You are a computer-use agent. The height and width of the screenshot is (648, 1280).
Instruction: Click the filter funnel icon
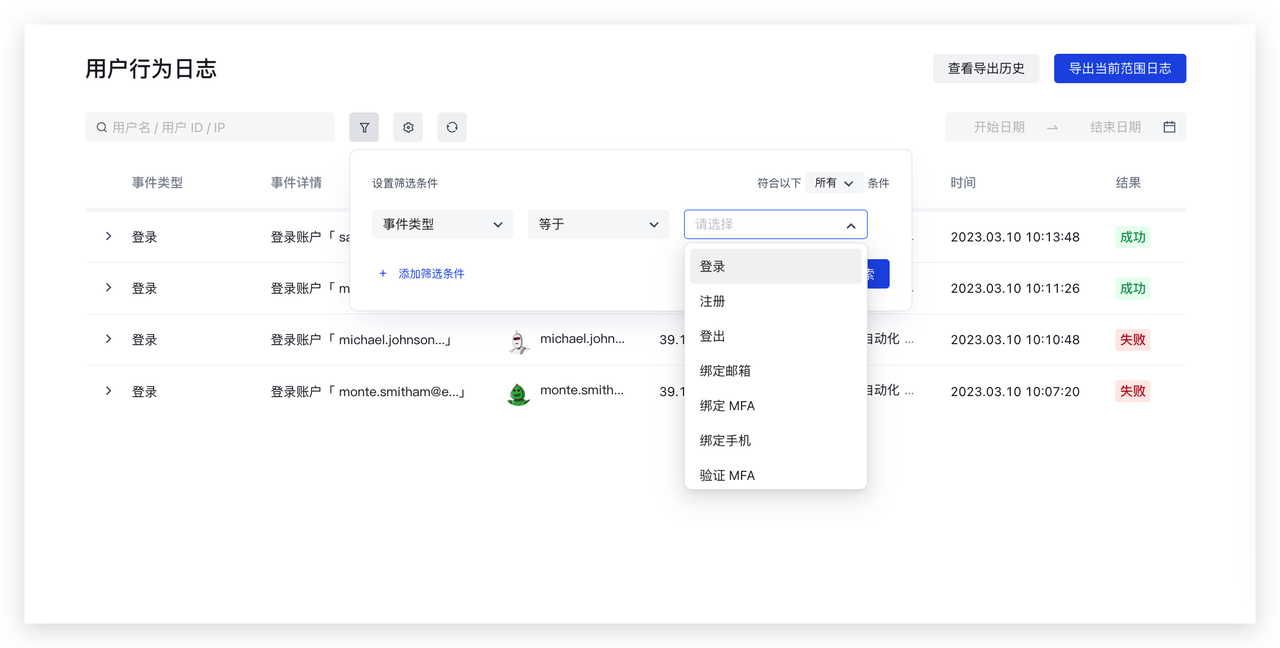point(364,127)
